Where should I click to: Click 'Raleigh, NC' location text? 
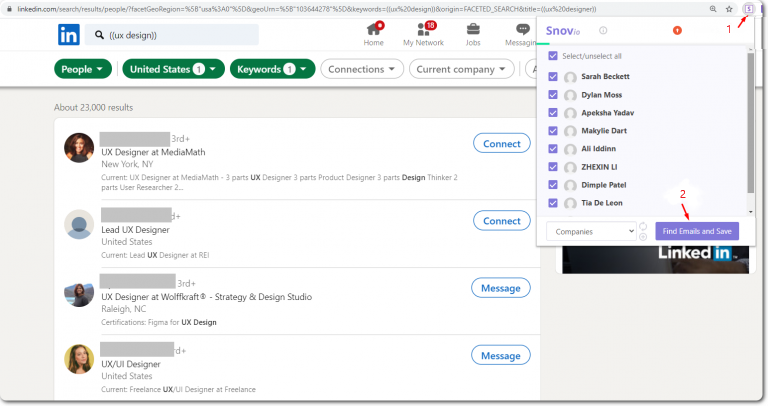(123, 309)
